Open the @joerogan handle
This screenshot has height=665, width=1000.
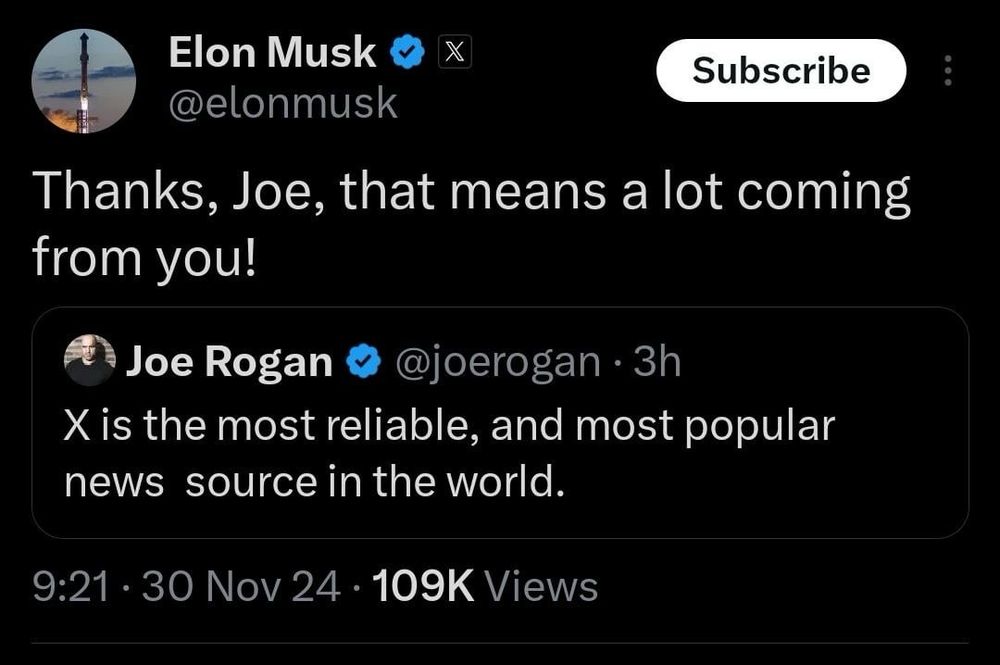point(498,361)
